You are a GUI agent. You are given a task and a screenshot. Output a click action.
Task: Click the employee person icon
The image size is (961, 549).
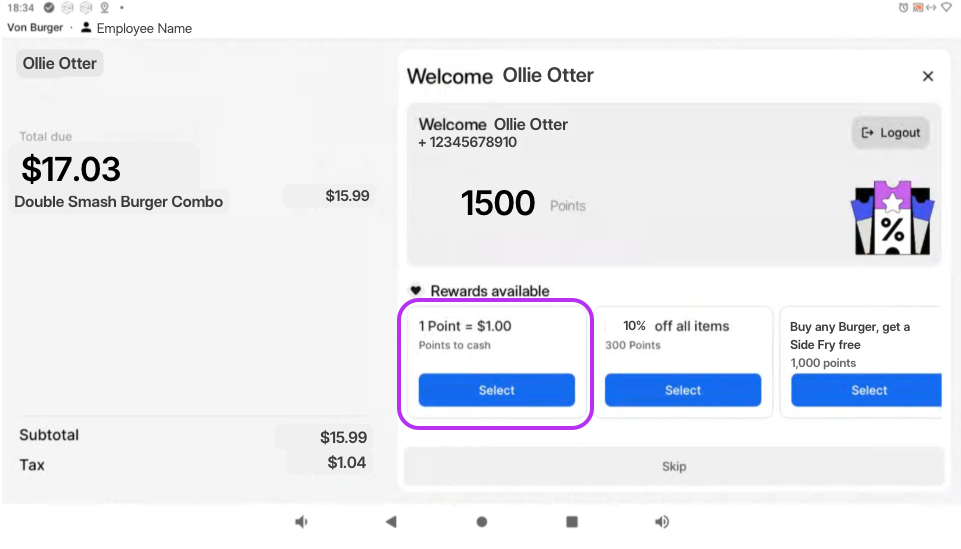(x=87, y=28)
